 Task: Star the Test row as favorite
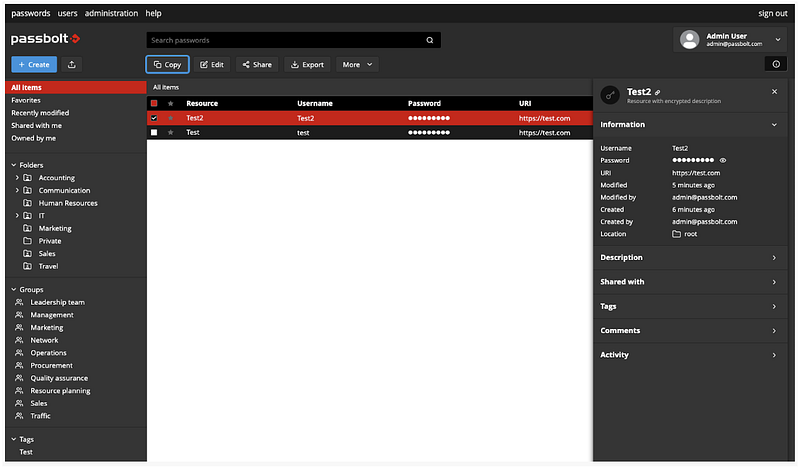click(170, 132)
